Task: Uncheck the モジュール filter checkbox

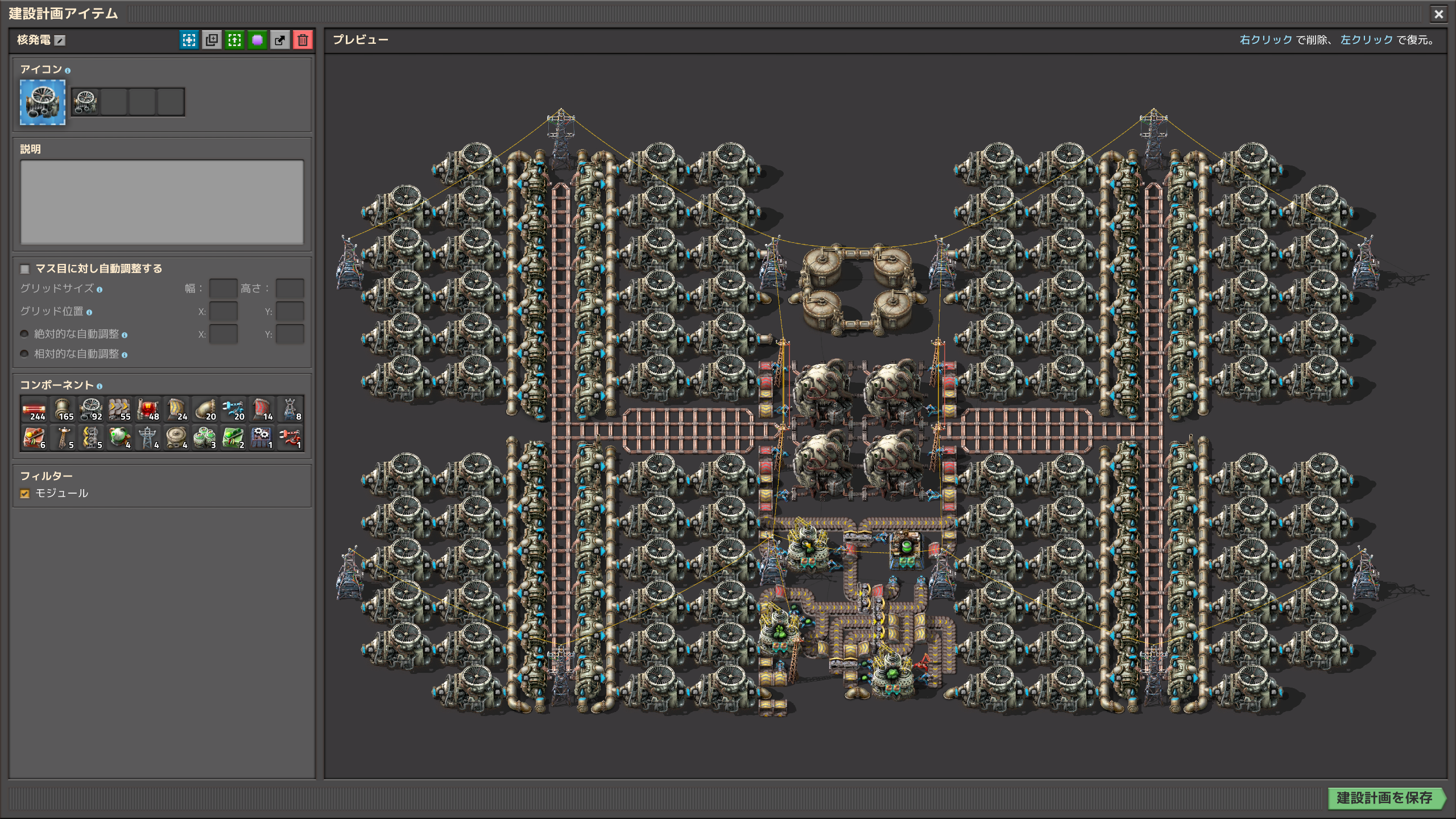Action: click(24, 494)
